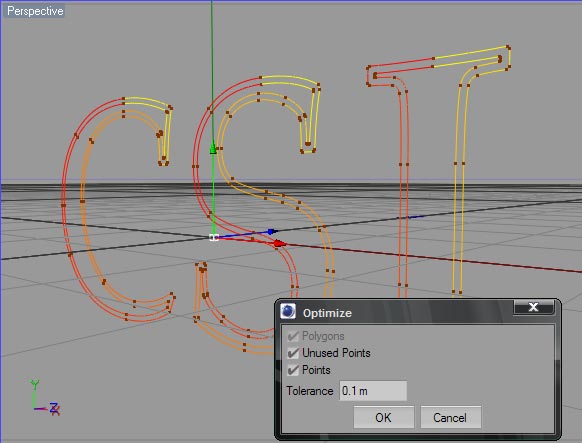Click OK in the Optimize dialog
The image size is (582, 443).
[x=383, y=417]
